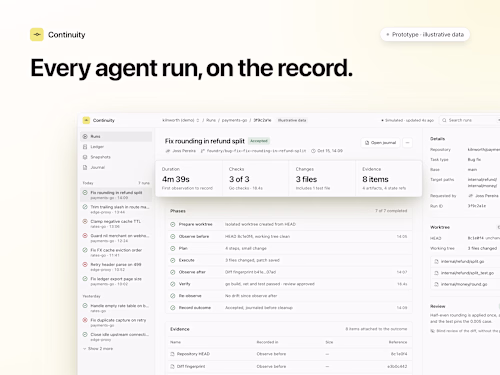Click the Changes 3 files card
Image resolution: width=500 pixels, height=375 pixels.
point(322,179)
